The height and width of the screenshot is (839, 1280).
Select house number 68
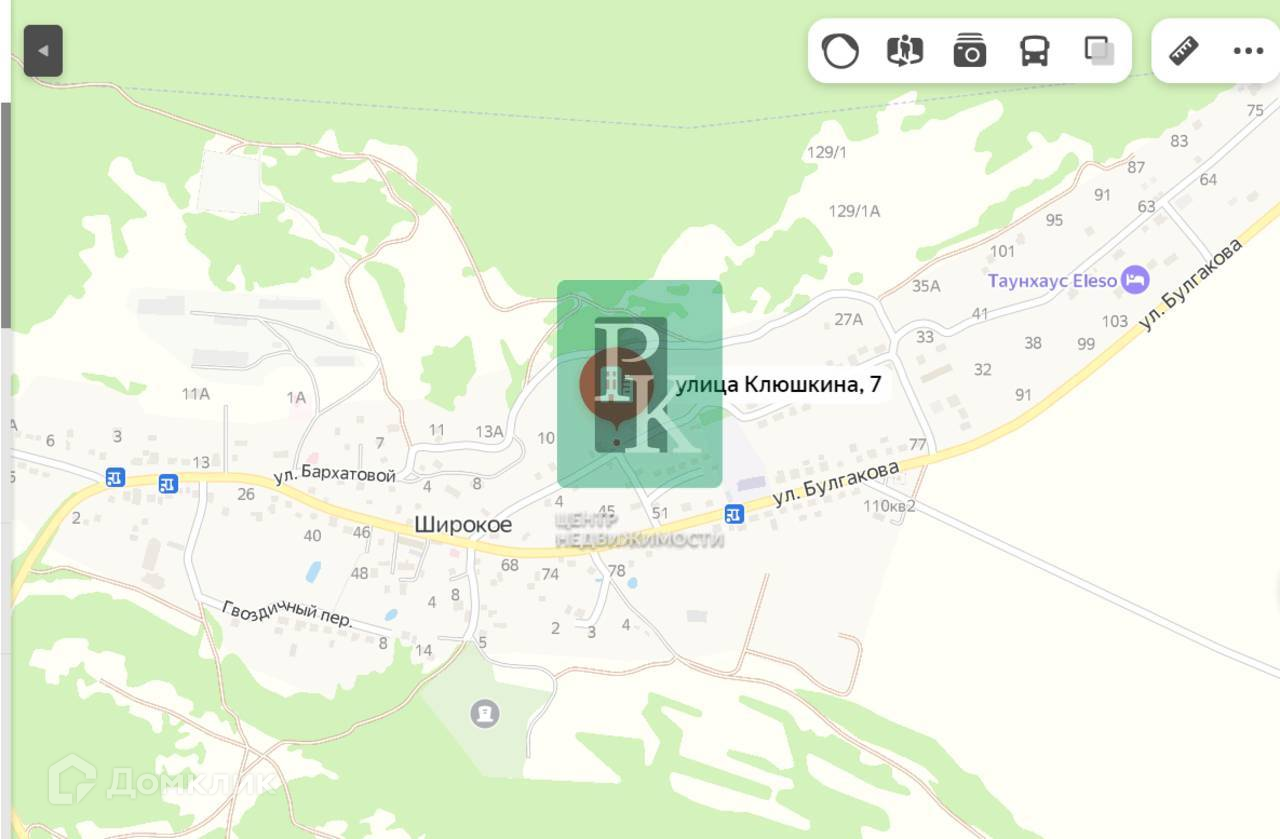pyautogui.click(x=510, y=565)
